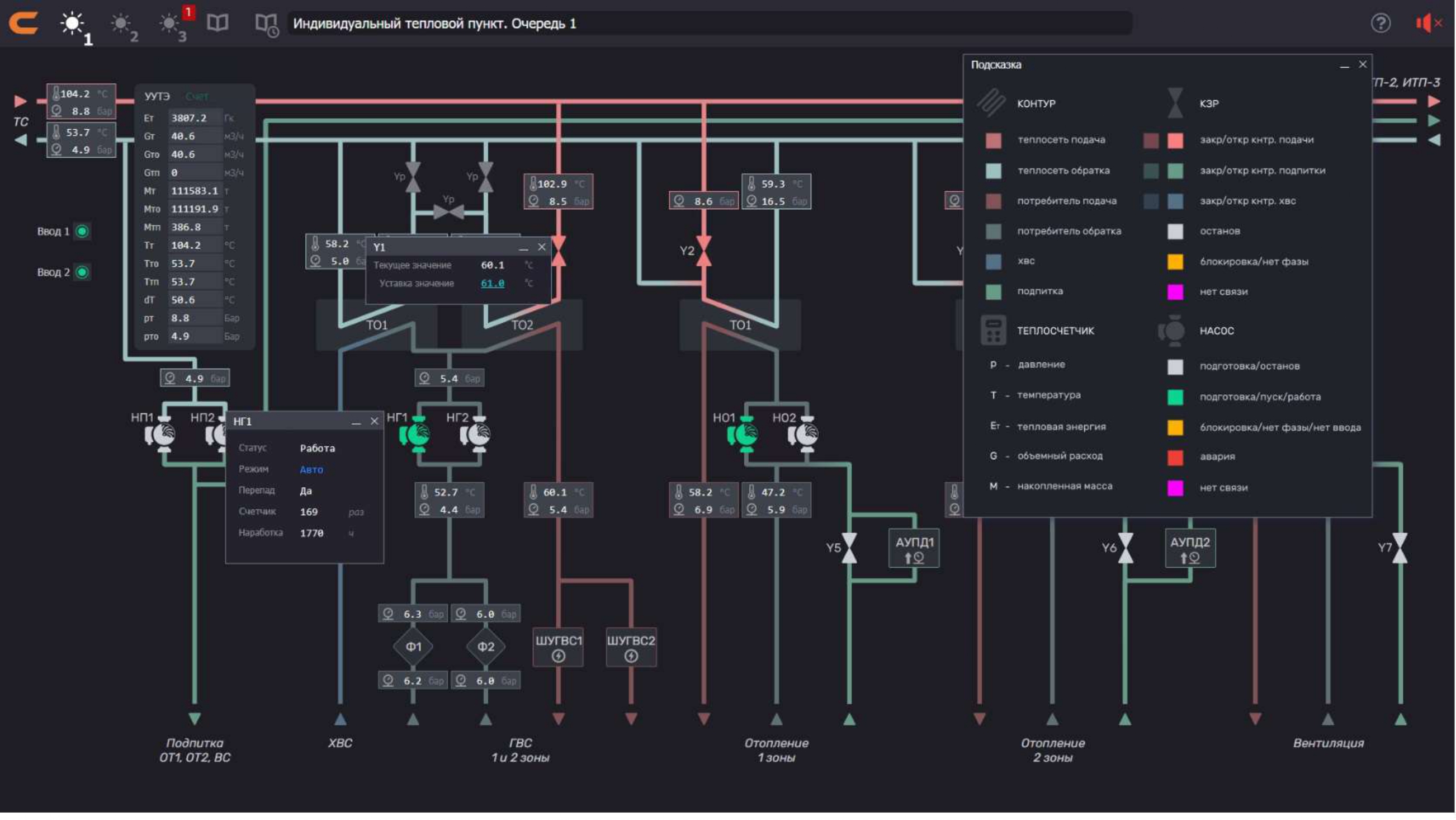The width and height of the screenshot is (1456, 820).
Task: Switch to screen 2 sun tab
Action: (122, 24)
